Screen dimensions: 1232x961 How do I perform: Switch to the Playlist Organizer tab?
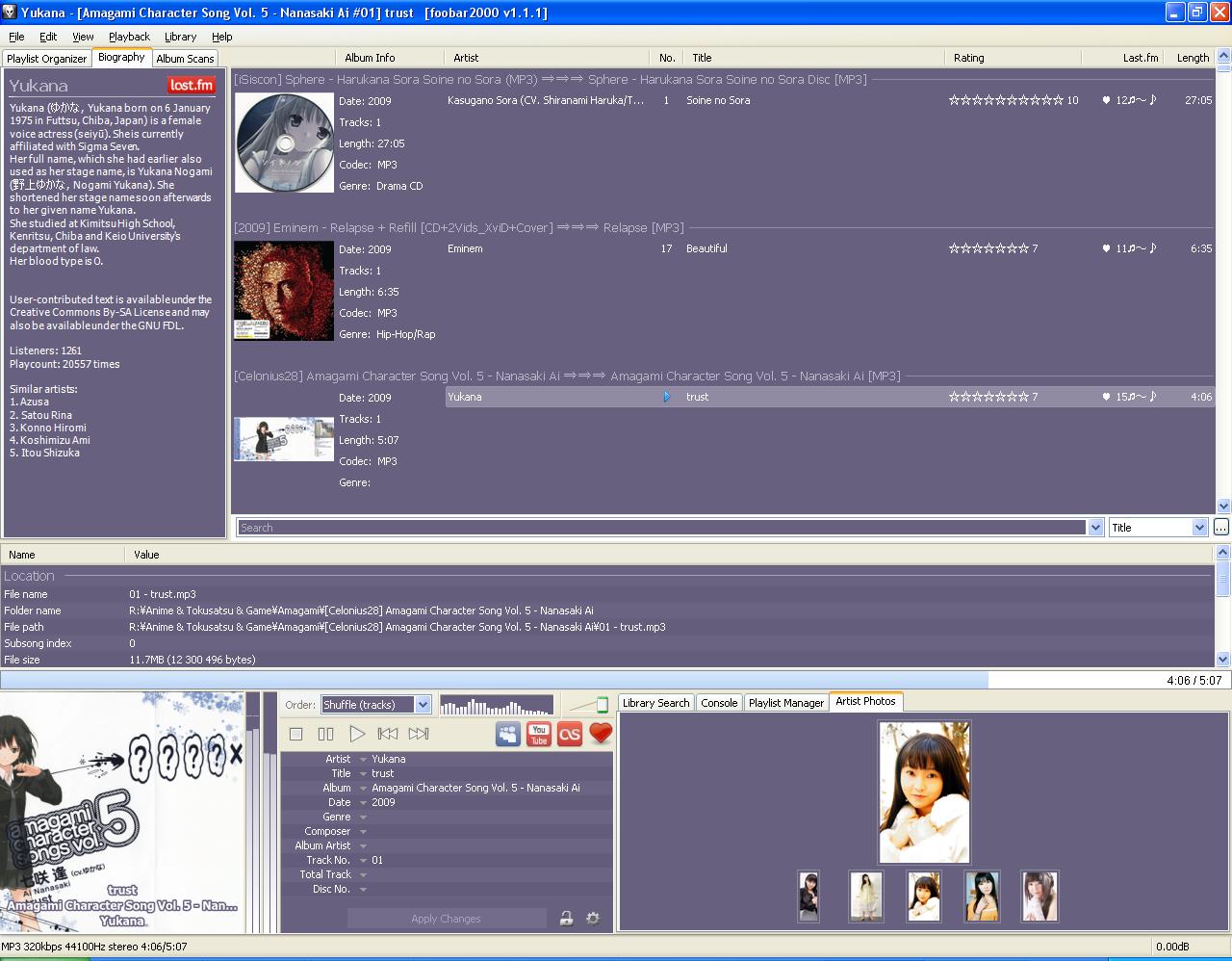point(46,59)
